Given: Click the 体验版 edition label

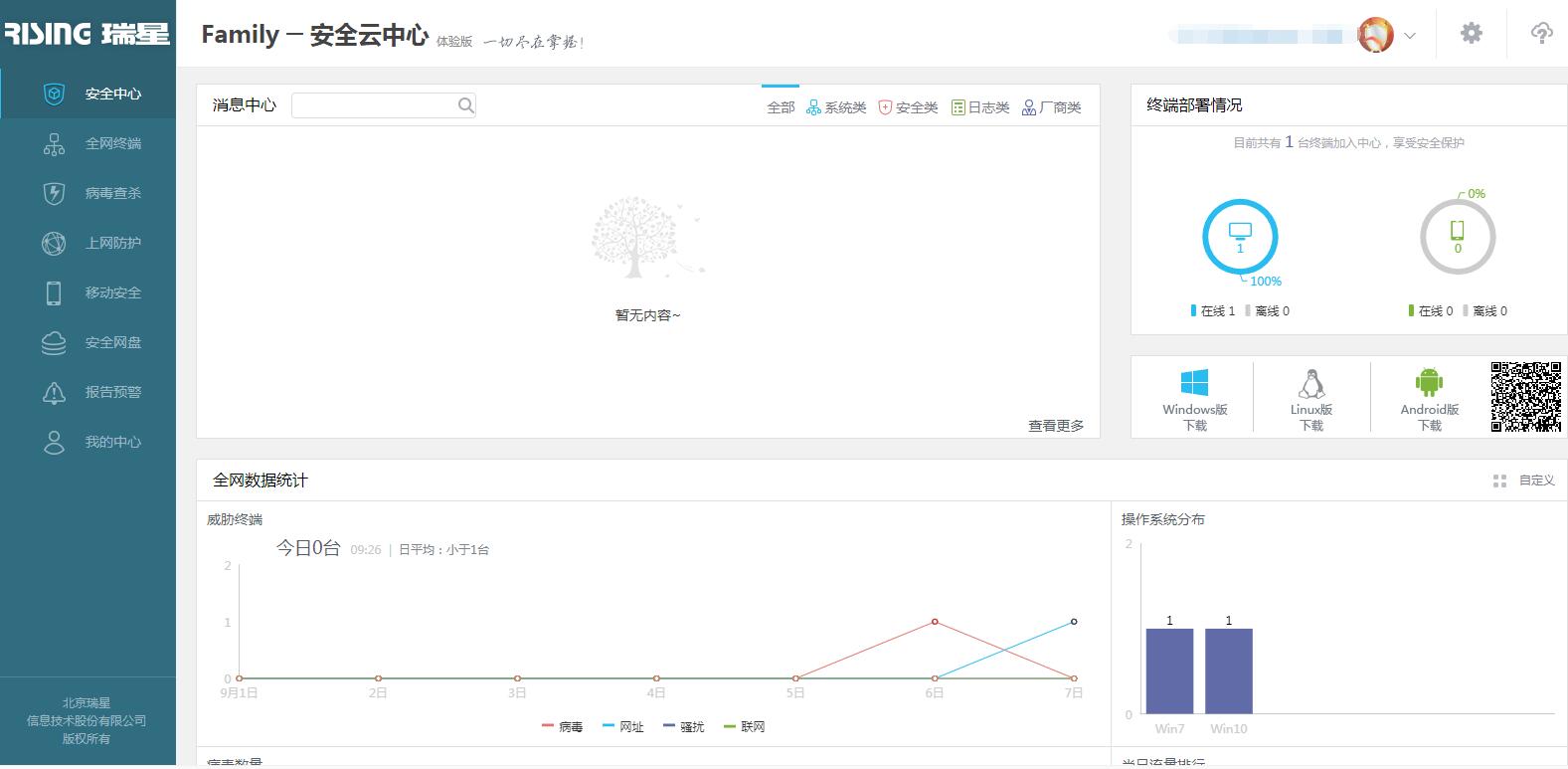Looking at the screenshot, I should tap(454, 42).
